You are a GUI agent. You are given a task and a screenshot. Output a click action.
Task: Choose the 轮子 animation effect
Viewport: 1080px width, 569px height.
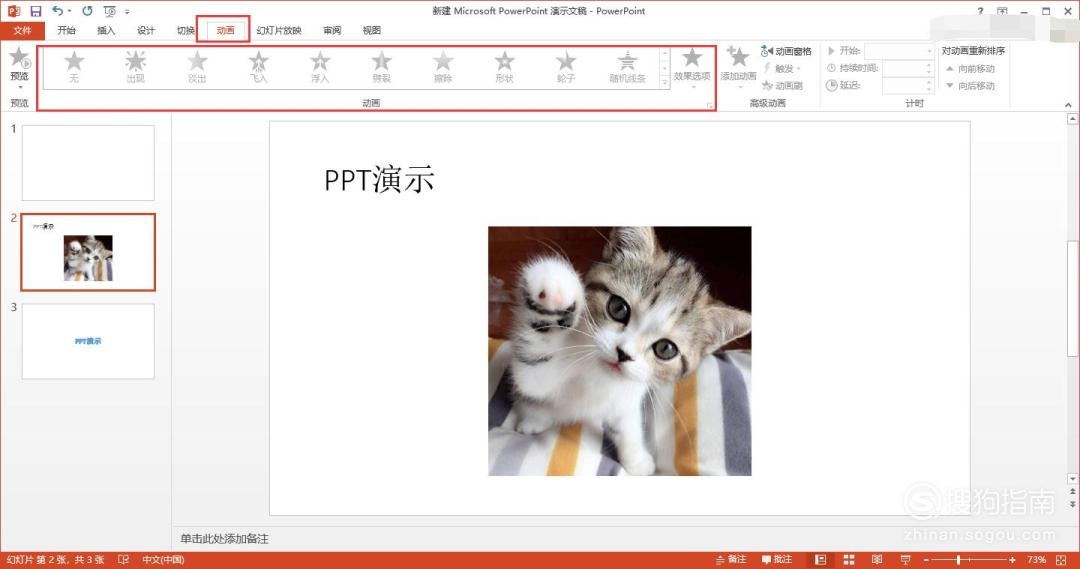point(565,67)
